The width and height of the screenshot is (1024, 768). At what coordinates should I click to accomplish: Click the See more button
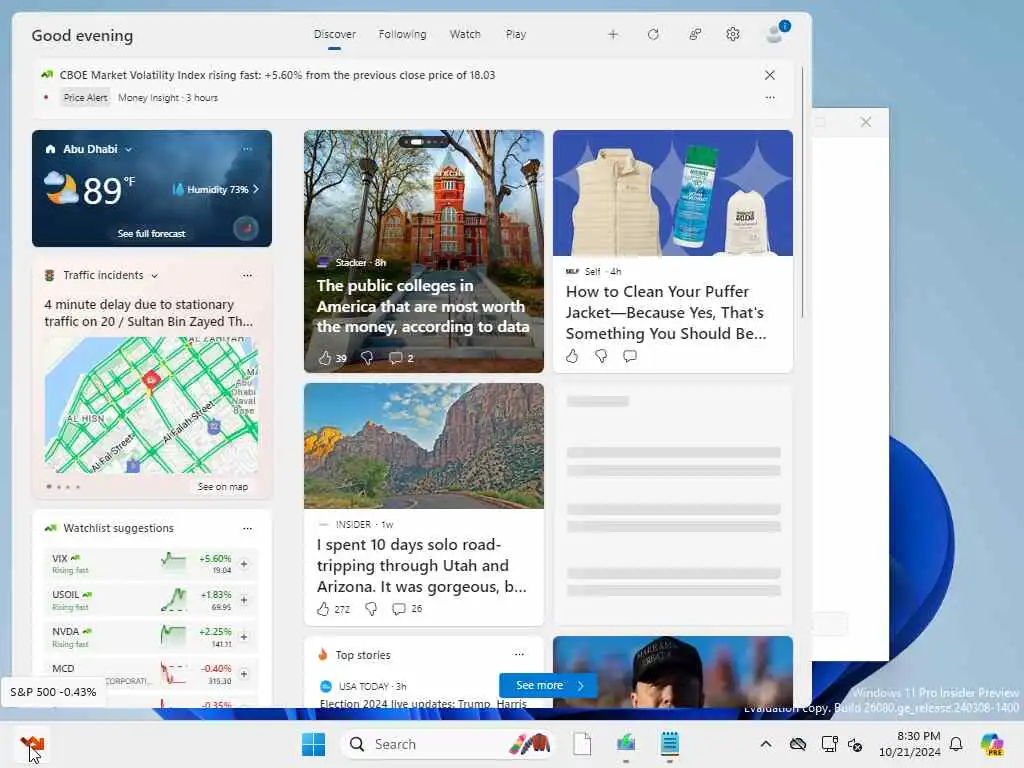pos(549,685)
